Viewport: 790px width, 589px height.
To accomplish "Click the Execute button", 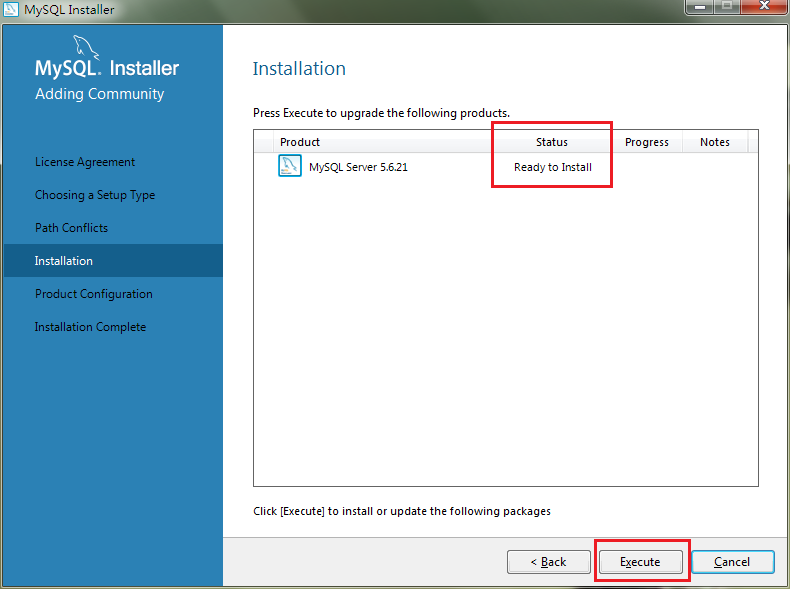I will pos(640,562).
